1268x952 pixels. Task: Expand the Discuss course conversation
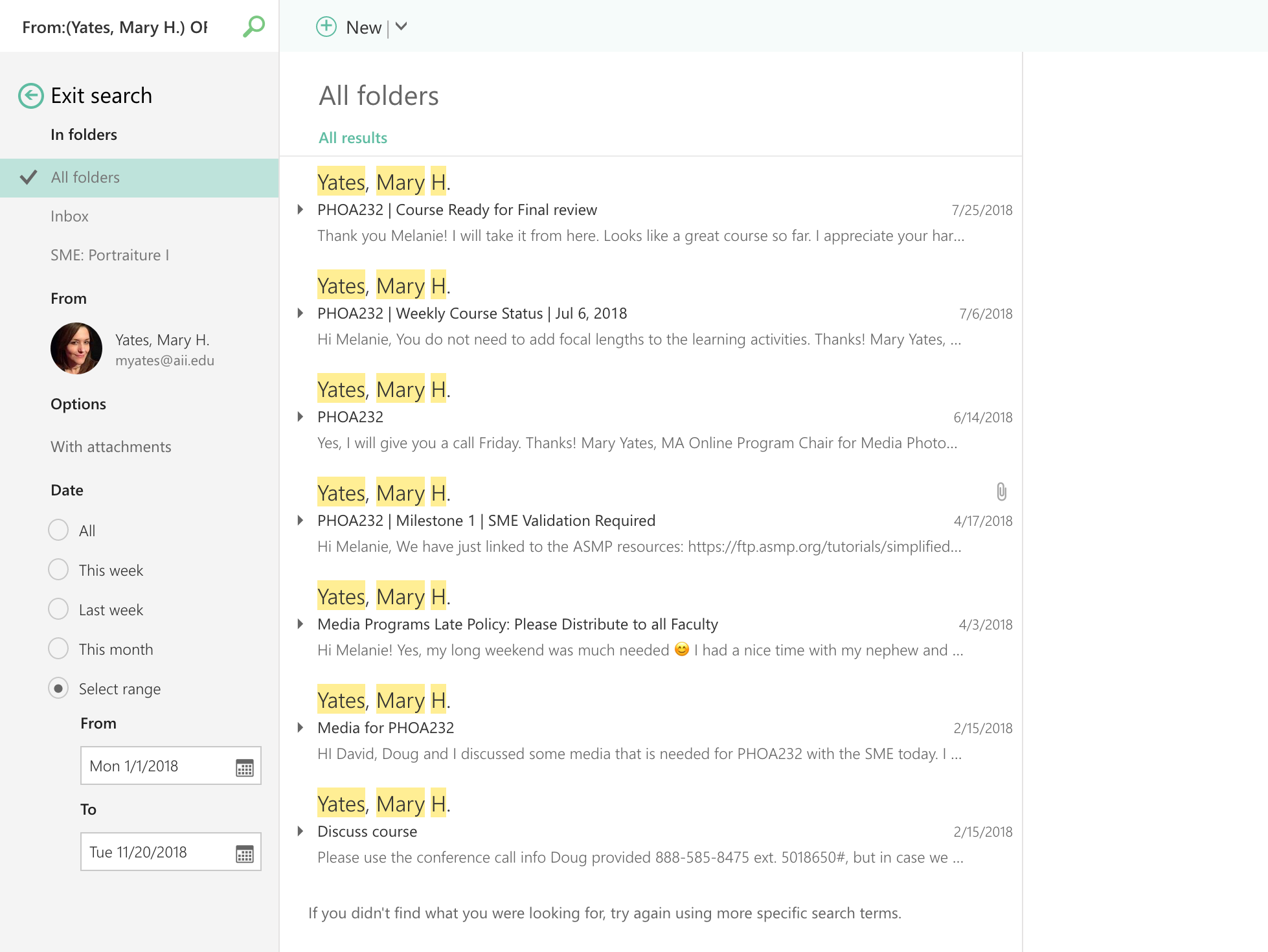point(300,831)
